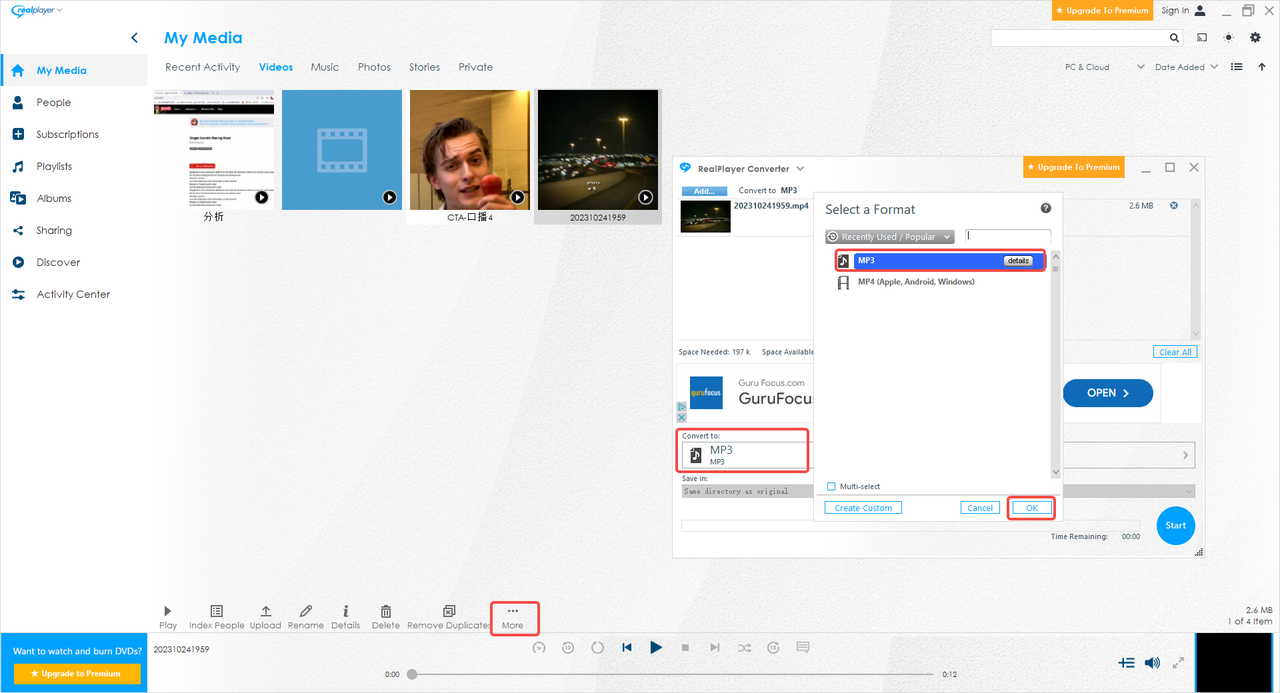Open the Recent Activity tab
Viewport: 1280px width, 693px height.
pos(203,67)
